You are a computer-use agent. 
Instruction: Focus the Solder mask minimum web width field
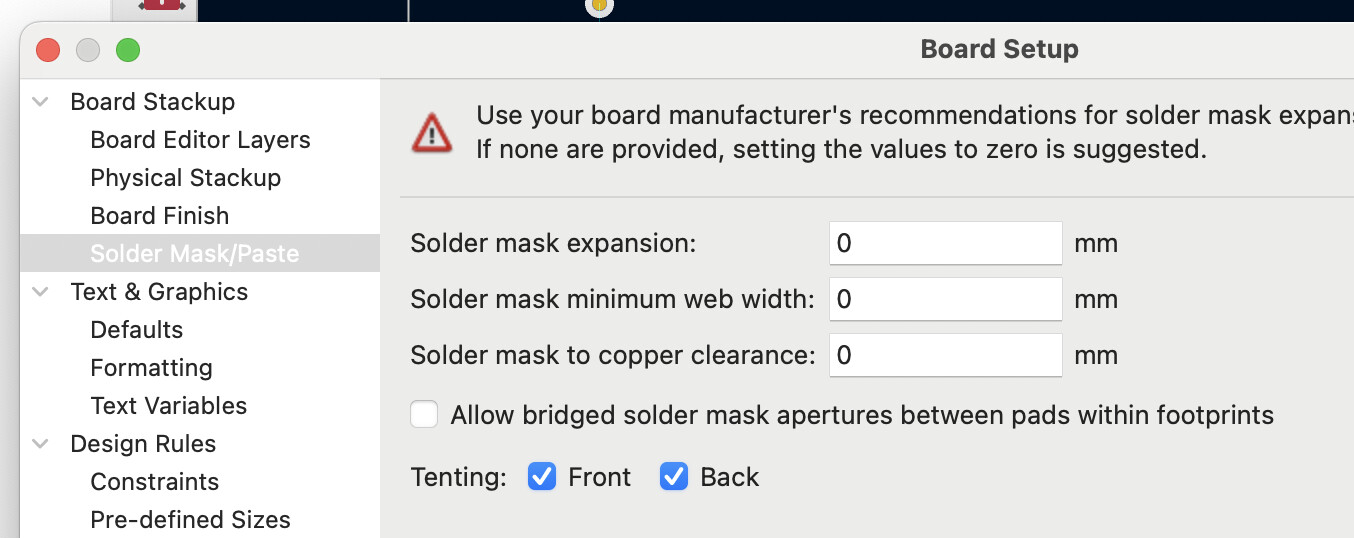pos(945,299)
